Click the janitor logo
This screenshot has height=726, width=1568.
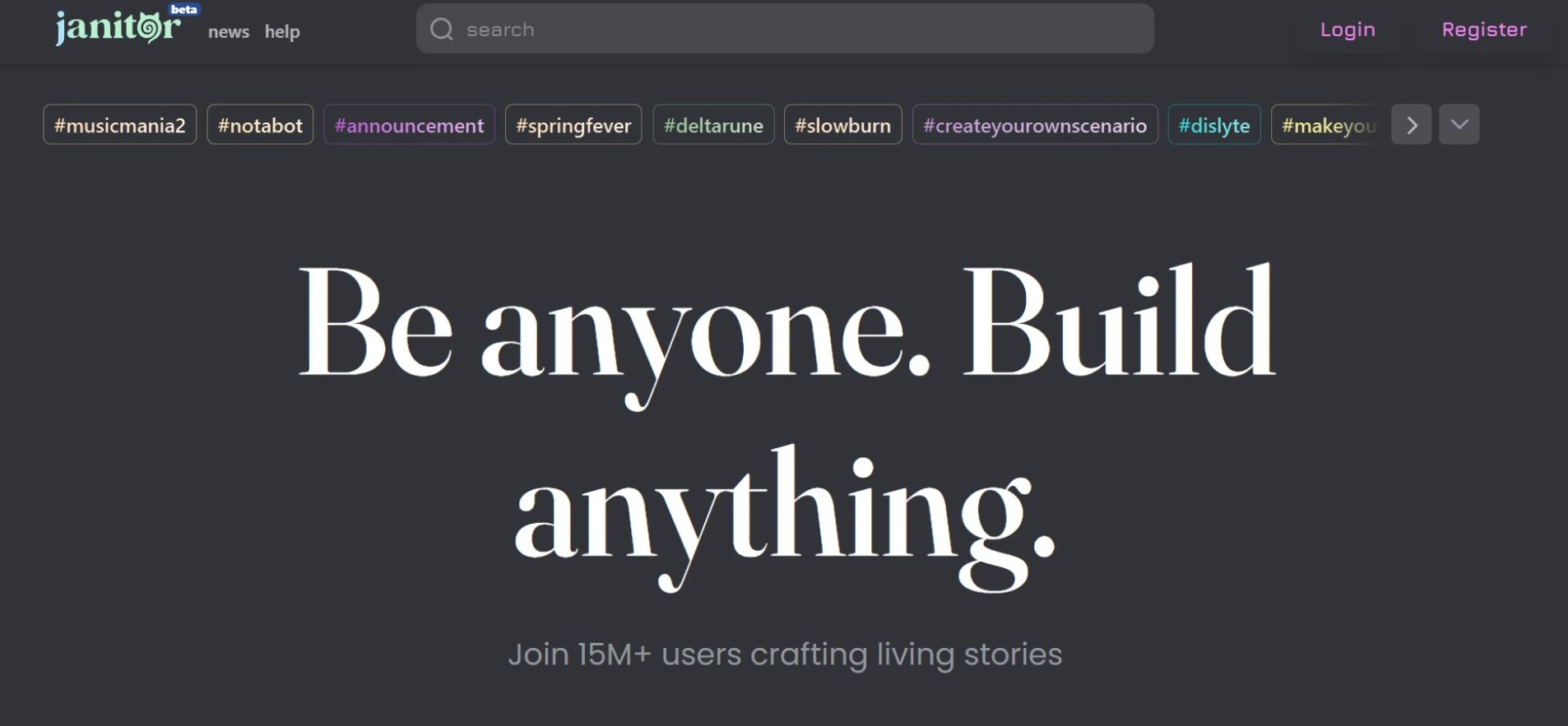coord(118,28)
